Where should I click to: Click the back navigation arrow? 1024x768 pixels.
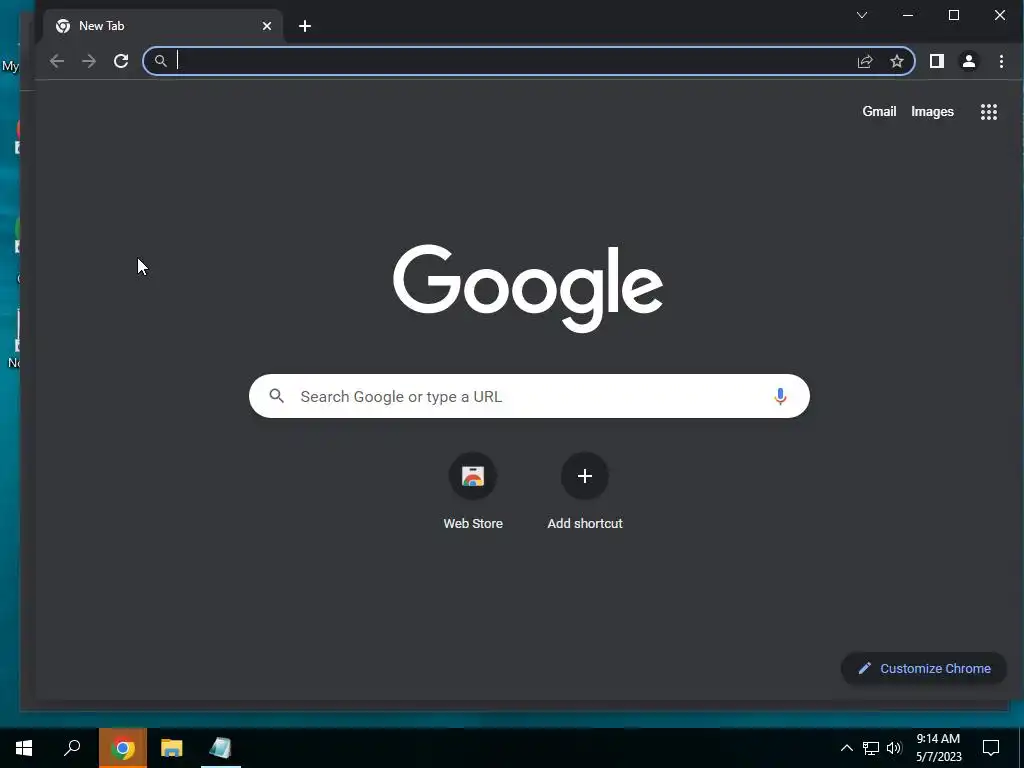pos(57,61)
